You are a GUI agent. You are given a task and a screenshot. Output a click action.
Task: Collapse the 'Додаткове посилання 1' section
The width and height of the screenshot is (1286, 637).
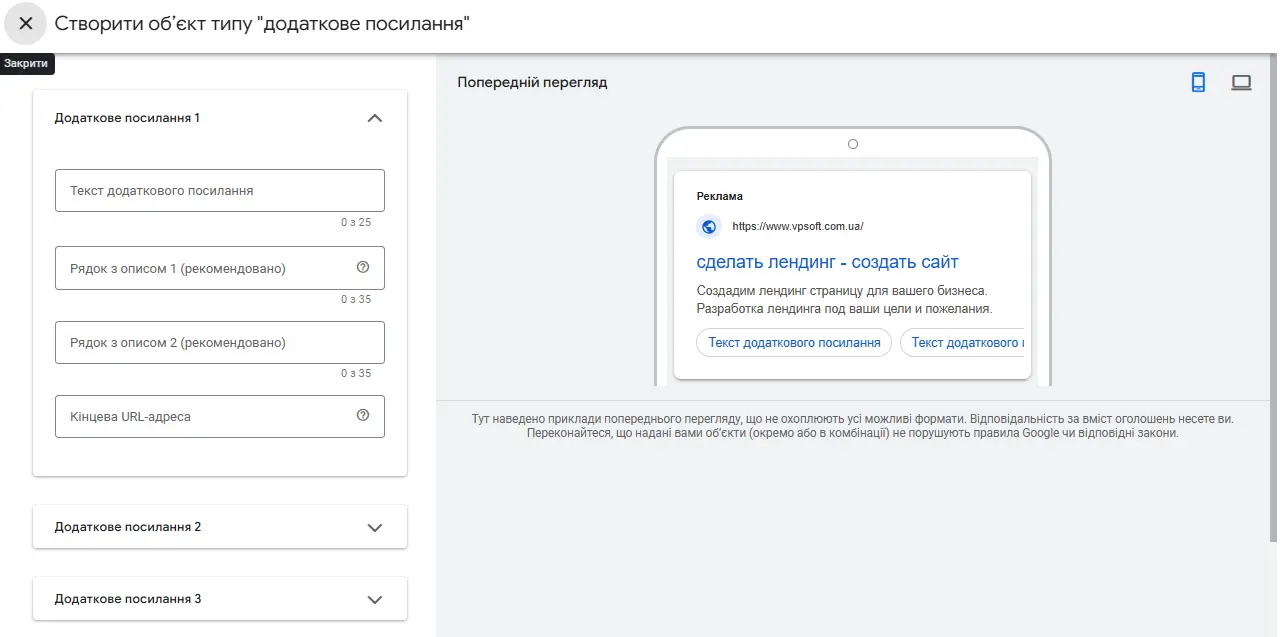pos(375,118)
